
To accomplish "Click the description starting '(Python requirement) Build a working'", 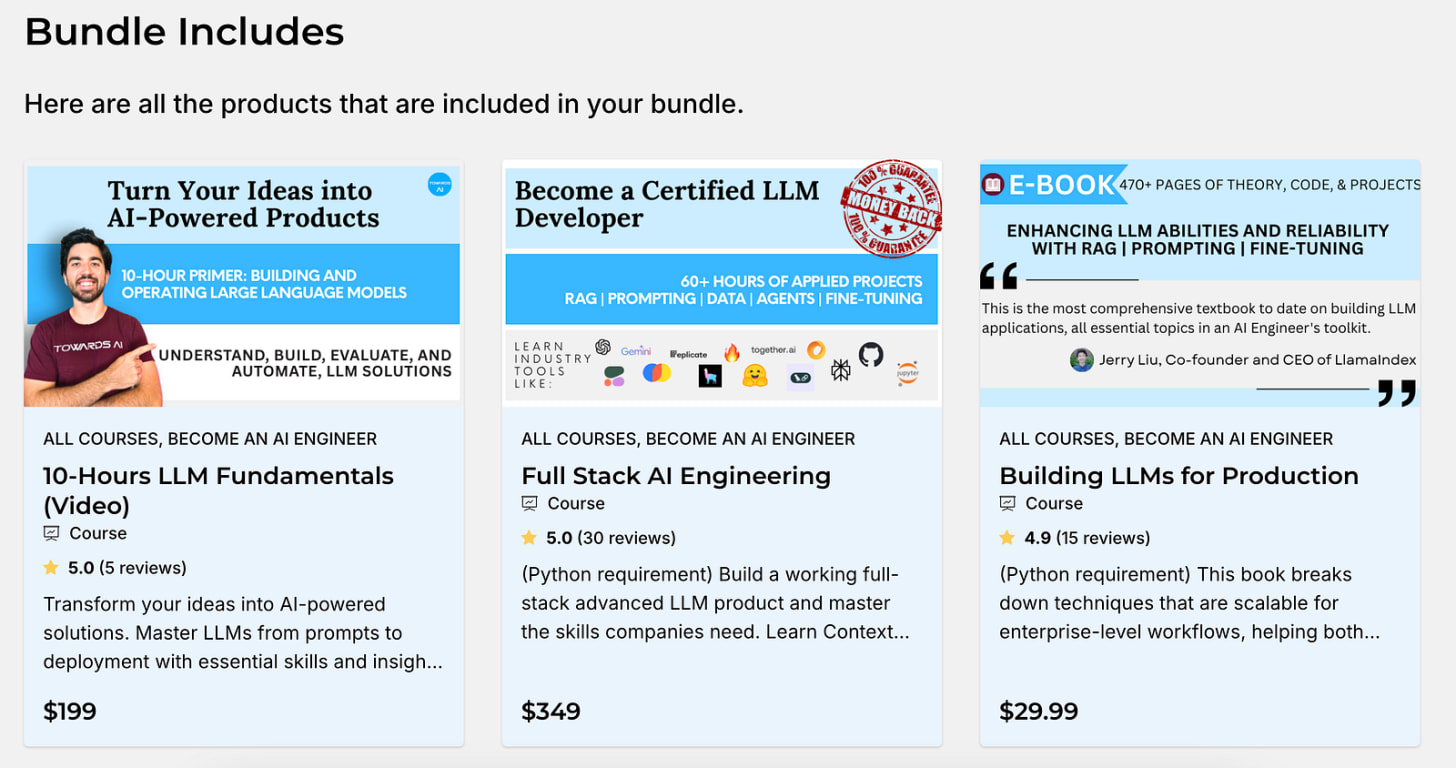I will 715,603.
